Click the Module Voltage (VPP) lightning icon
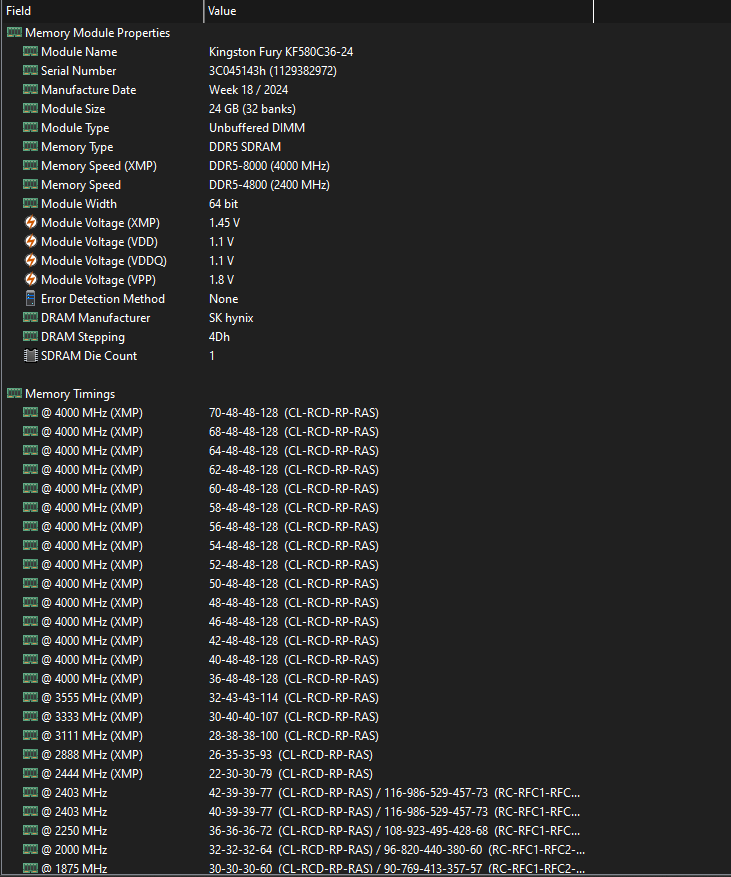This screenshot has width=731, height=877. [x=31, y=280]
